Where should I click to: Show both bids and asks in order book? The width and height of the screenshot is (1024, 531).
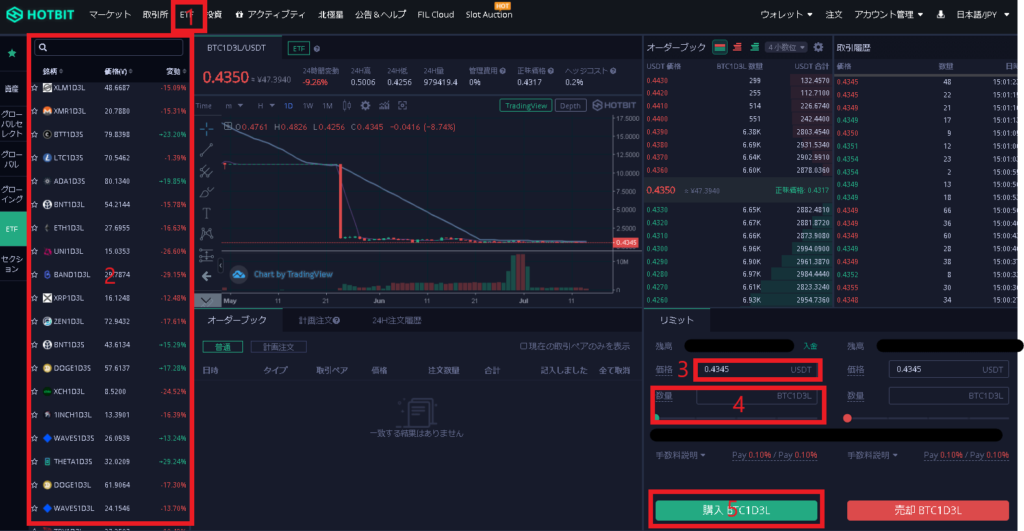point(720,47)
